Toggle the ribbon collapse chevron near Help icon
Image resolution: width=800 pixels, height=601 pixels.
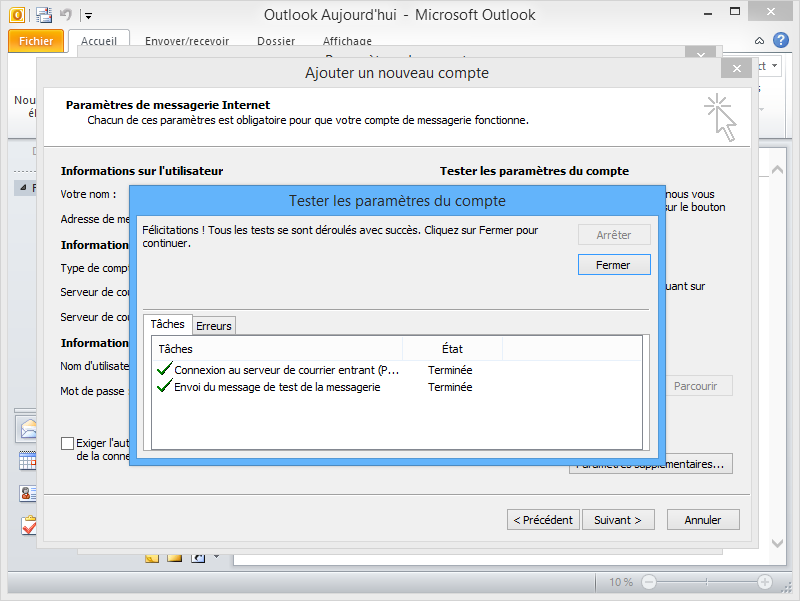pos(760,42)
